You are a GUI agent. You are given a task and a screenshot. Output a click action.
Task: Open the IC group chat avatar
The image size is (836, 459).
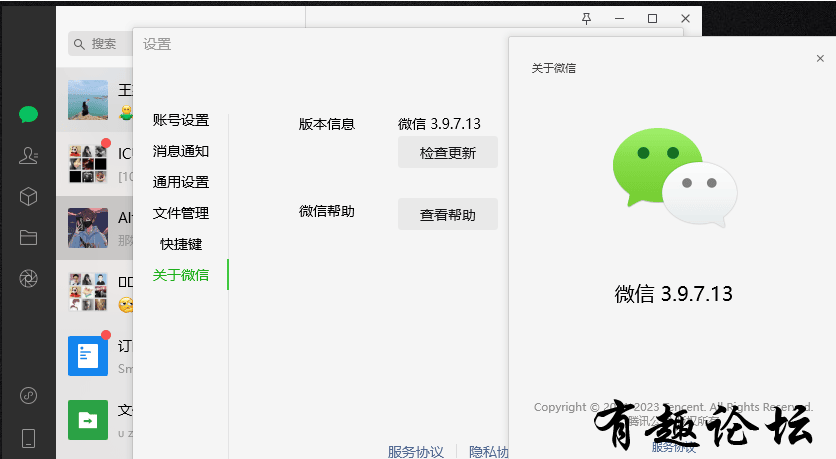click(88, 164)
